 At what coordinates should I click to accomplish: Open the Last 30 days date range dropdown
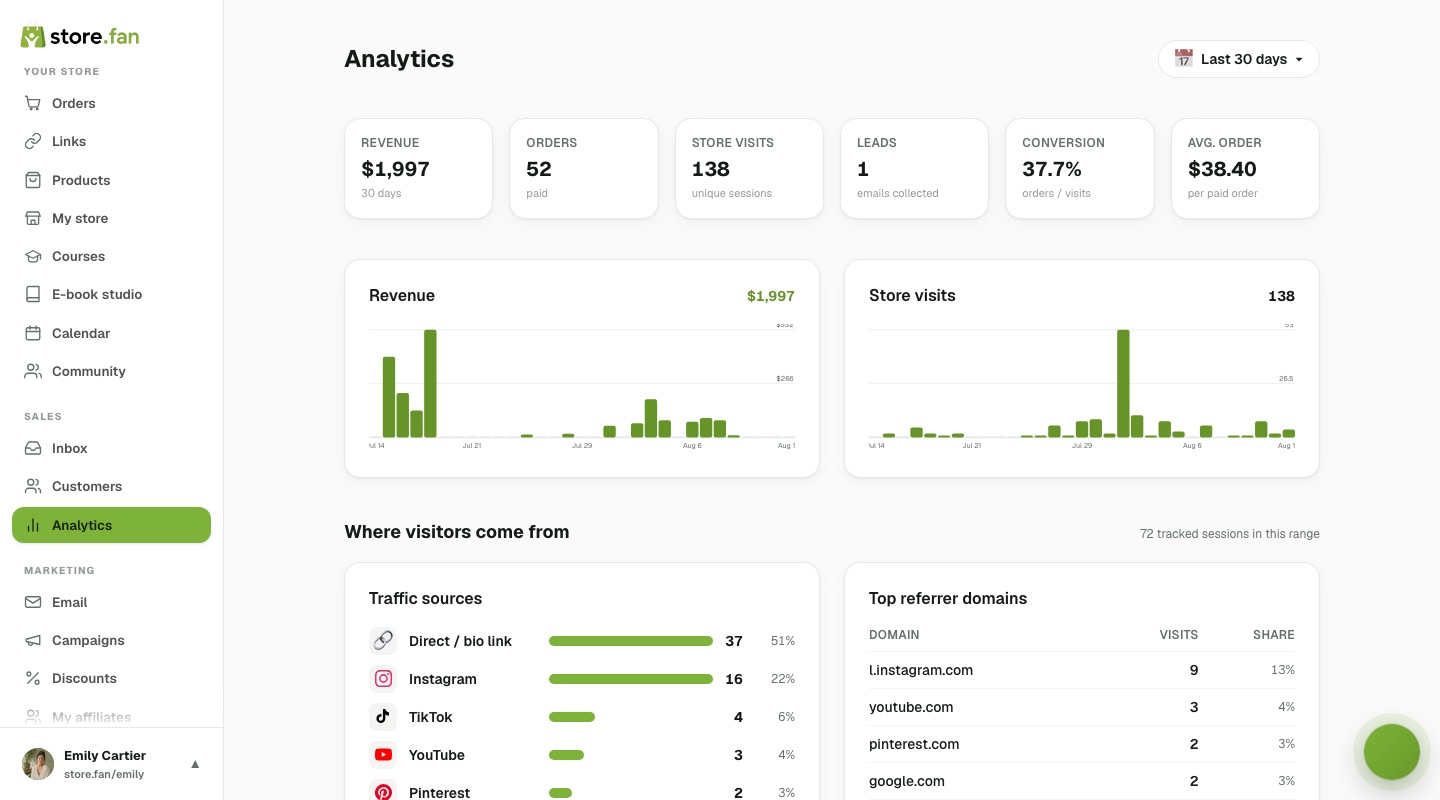(x=1239, y=59)
